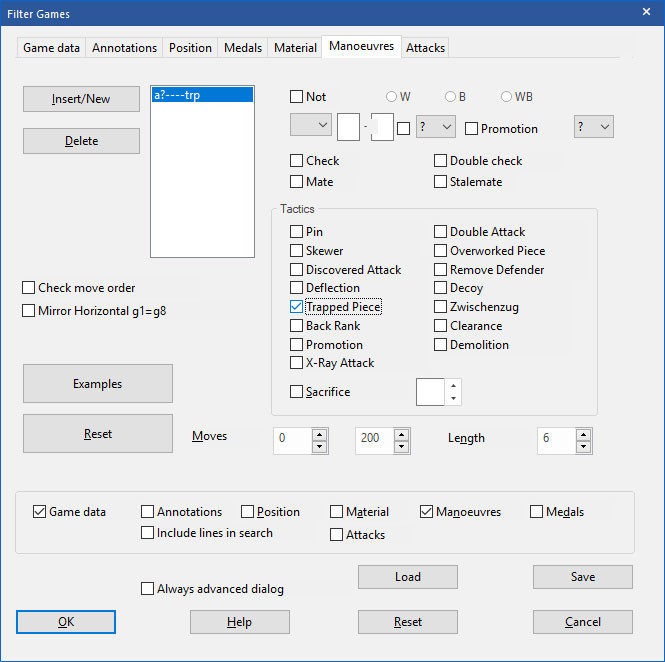
Task: Increase the Moves minimum value
Action: pyautogui.click(x=319, y=435)
